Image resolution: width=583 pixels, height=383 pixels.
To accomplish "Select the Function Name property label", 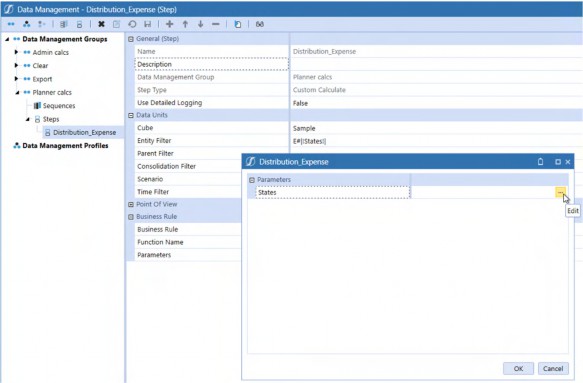I will coord(160,242).
